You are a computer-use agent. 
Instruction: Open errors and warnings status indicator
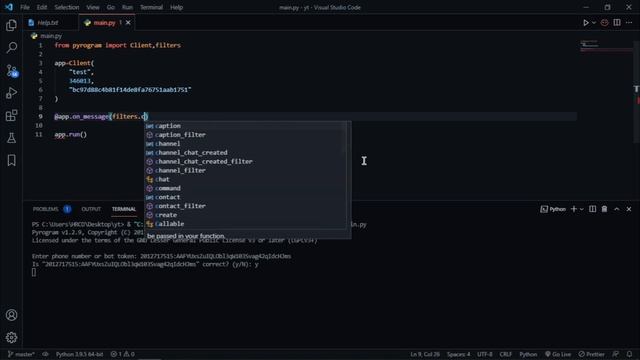(x=122, y=354)
